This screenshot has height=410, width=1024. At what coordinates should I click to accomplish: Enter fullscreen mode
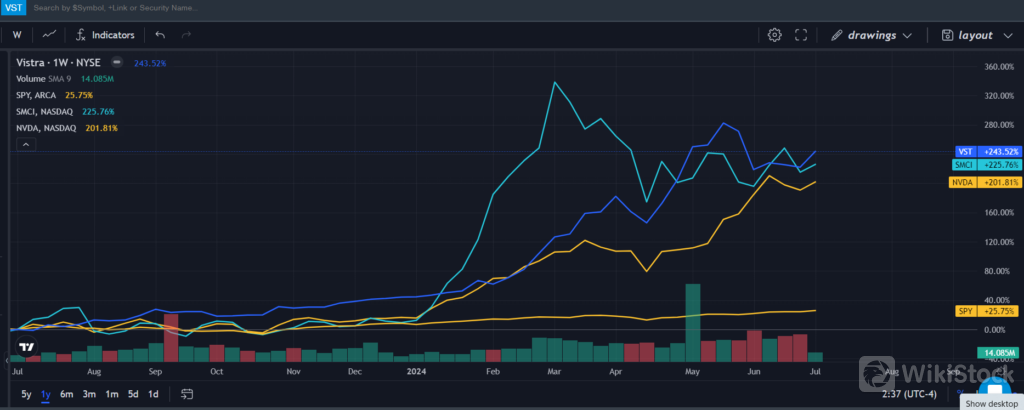coord(801,35)
